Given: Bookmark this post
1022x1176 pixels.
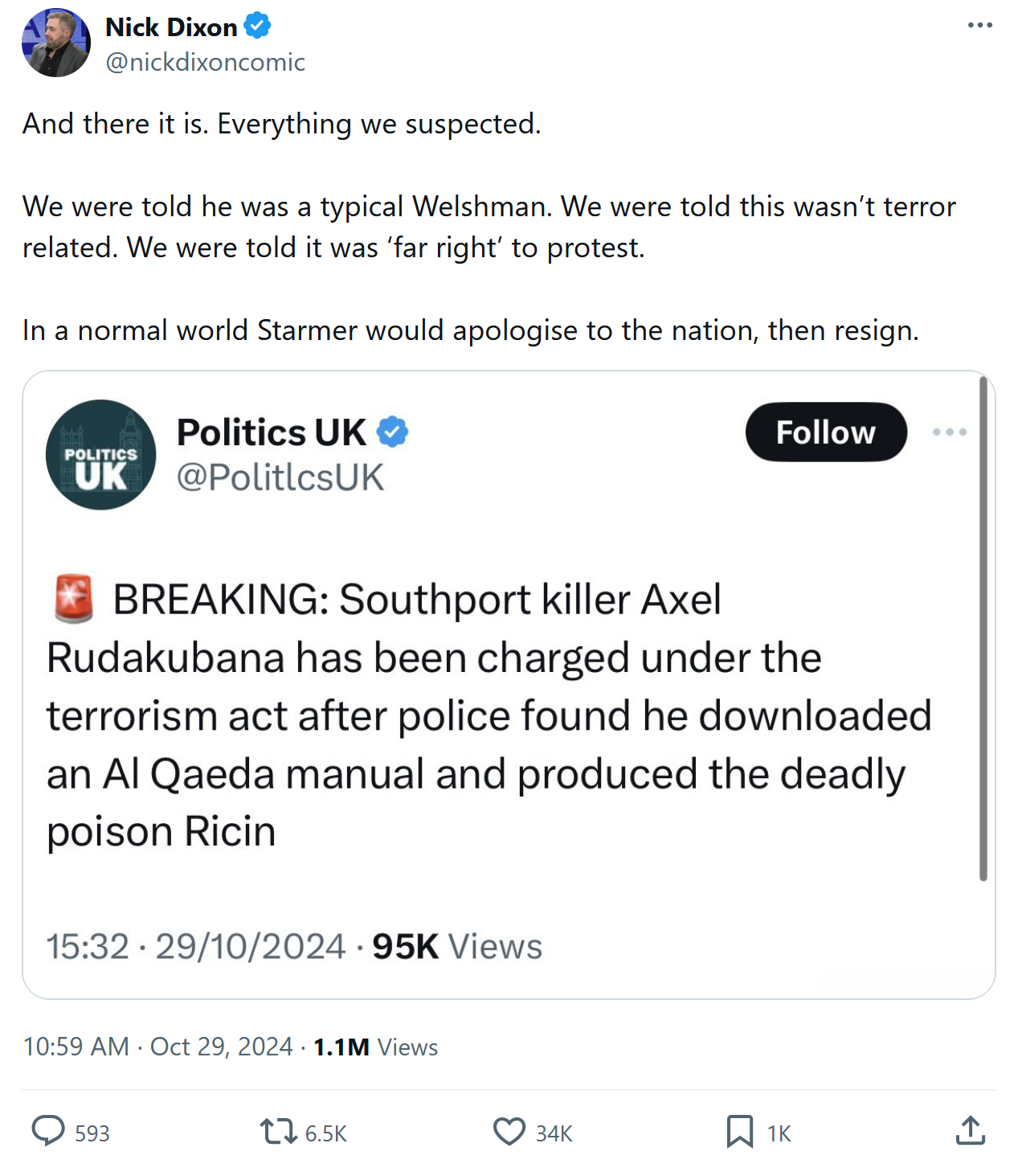Looking at the screenshot, I should pos(739,1132).
